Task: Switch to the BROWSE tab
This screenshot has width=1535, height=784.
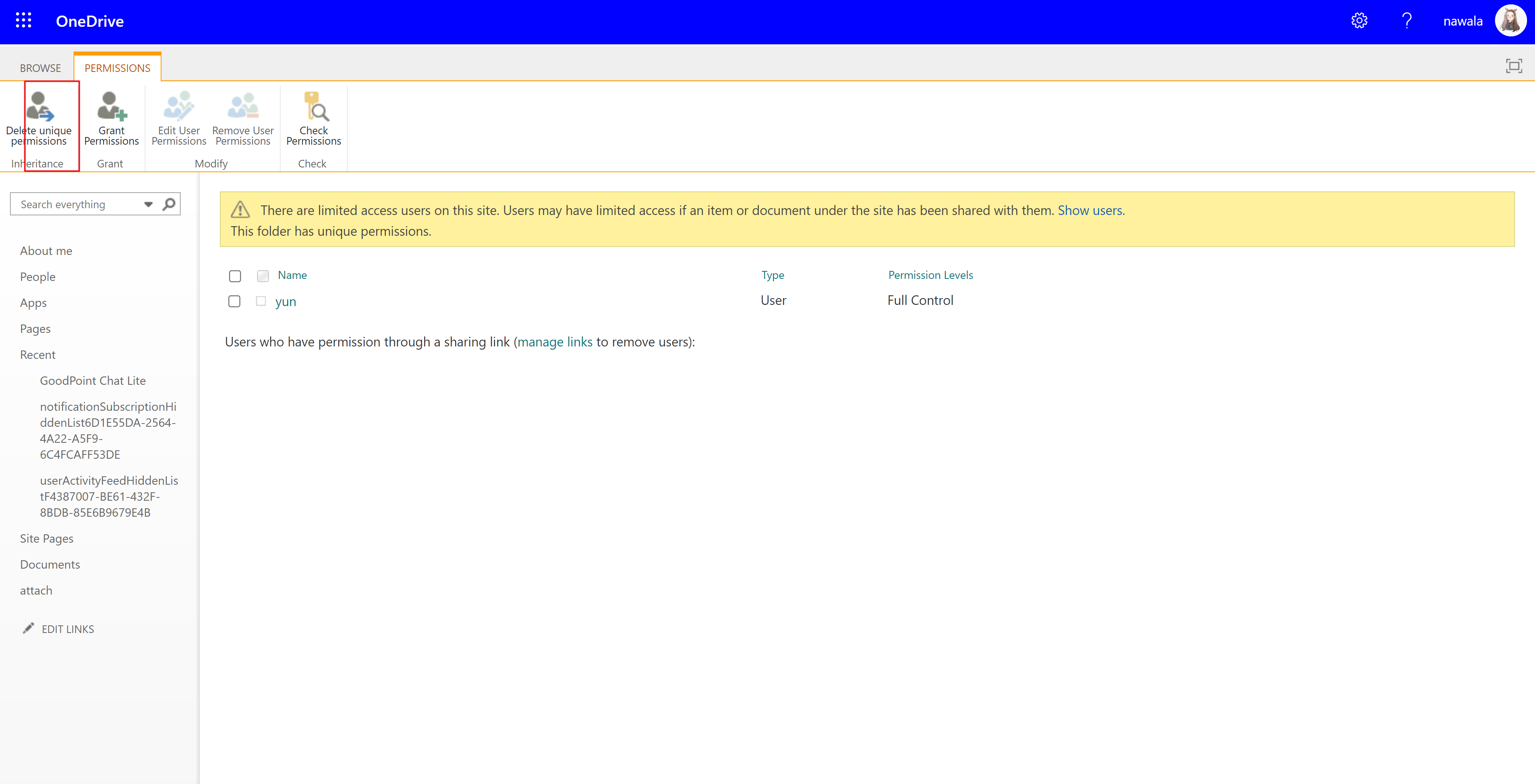Action: tap(40, 68)
